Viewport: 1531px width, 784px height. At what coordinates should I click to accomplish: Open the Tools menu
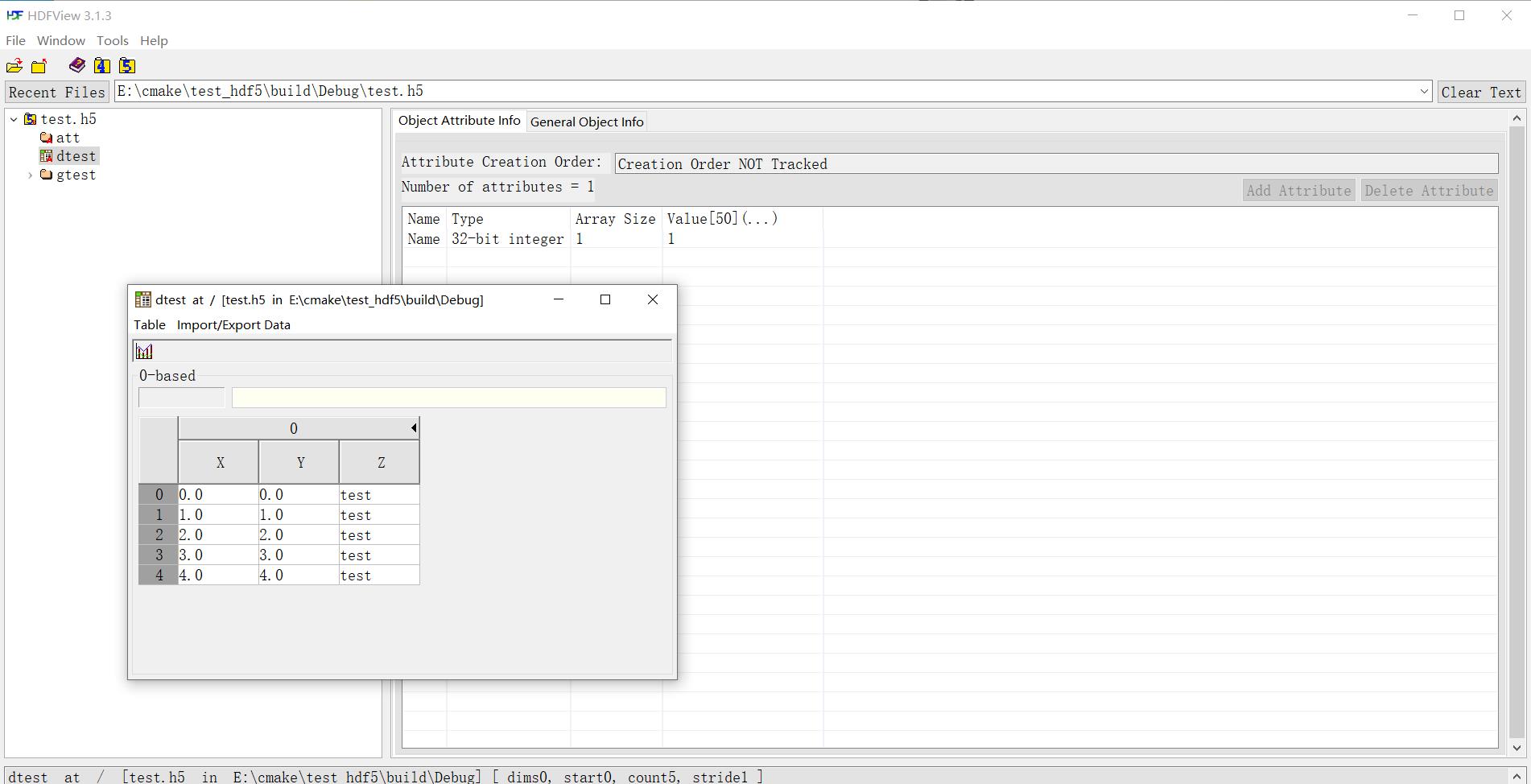[x=112, y=40]
